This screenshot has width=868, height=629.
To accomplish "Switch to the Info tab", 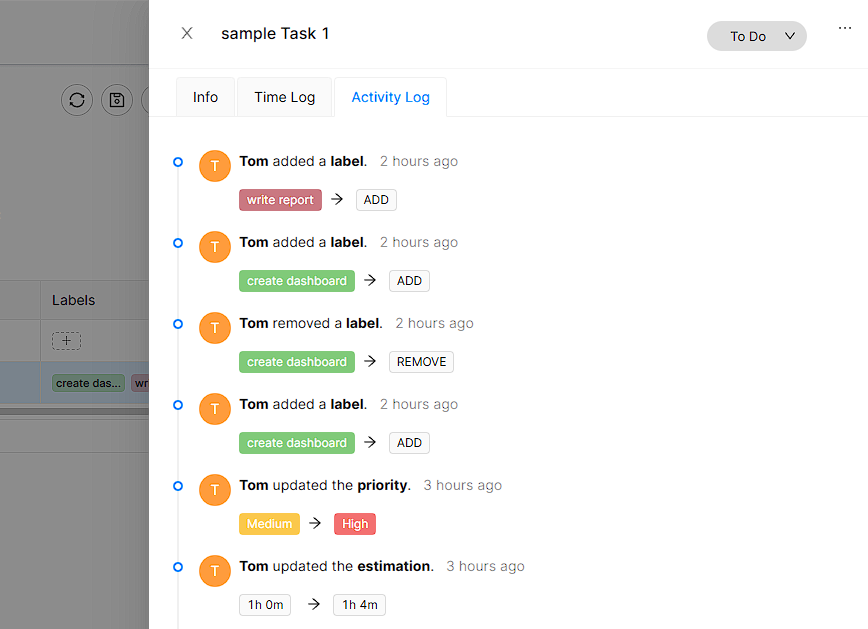I will tap(205, 97).
